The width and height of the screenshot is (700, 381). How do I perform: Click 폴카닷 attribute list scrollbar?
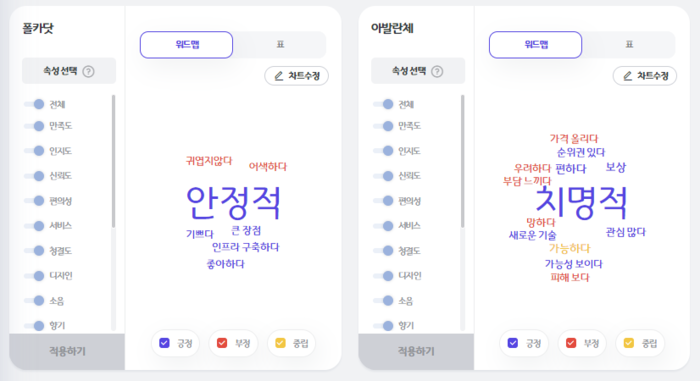(113, 161)
